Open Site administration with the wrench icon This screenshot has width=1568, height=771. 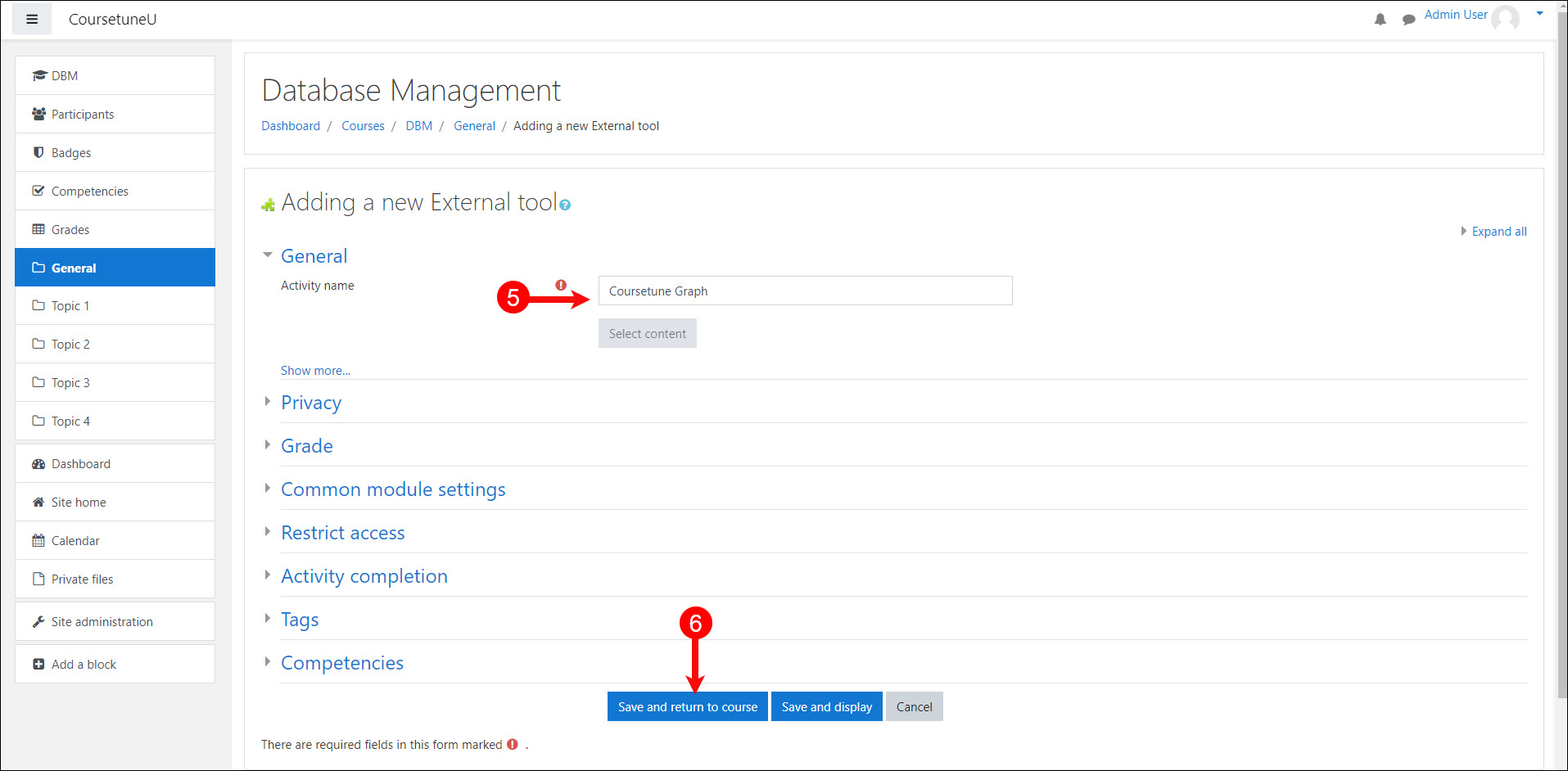(x=38, y=622)
